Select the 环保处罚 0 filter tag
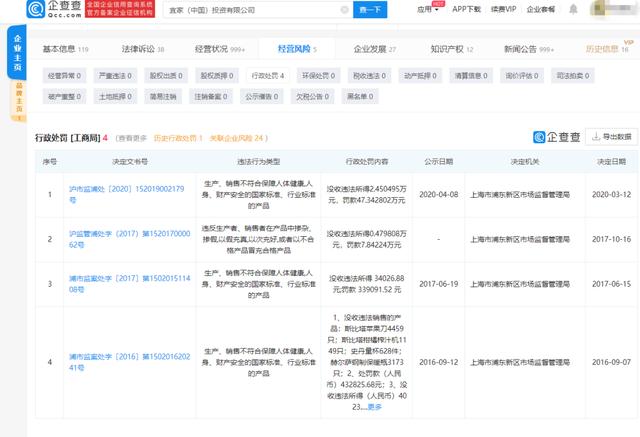This screenshot has width=640, height=437. (318, 75)
